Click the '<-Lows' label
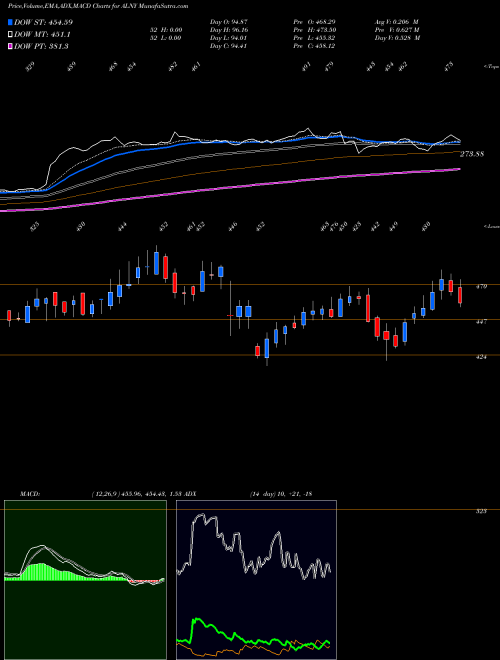500x660 pixels. (x=491, y=226)
